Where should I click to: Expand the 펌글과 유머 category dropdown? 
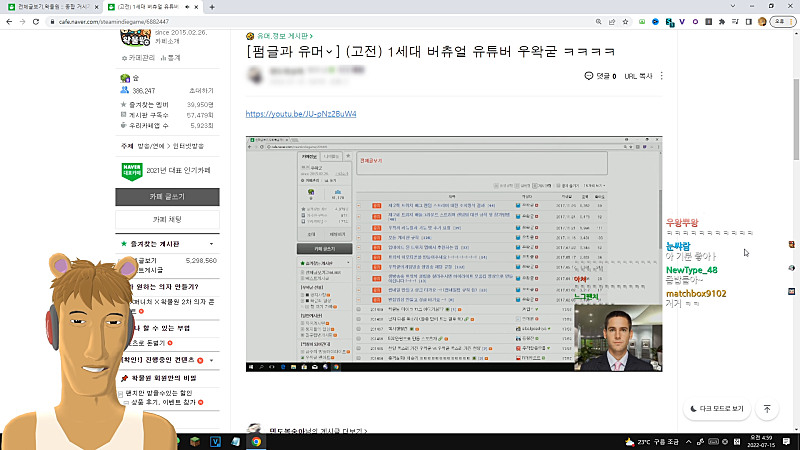click(329, 52)
